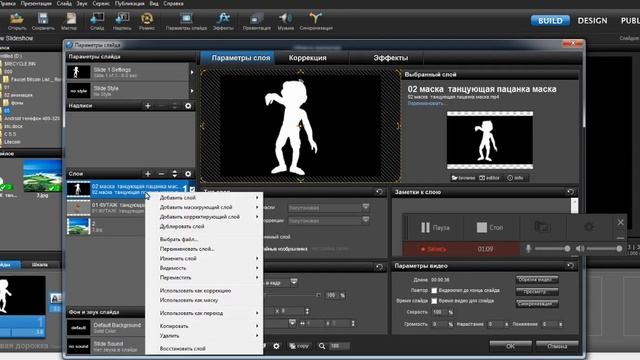Reset the Заметки к слою section
640x360 pixels.
pyautogui.click(x=571, y=192)
